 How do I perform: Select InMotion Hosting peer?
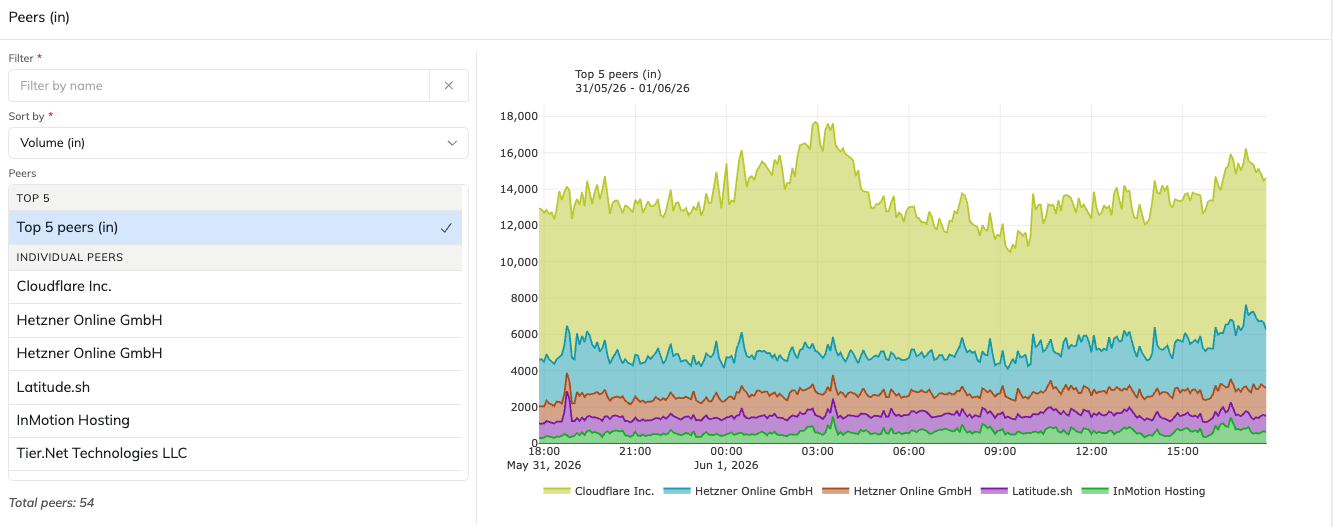tap(235, 420)
